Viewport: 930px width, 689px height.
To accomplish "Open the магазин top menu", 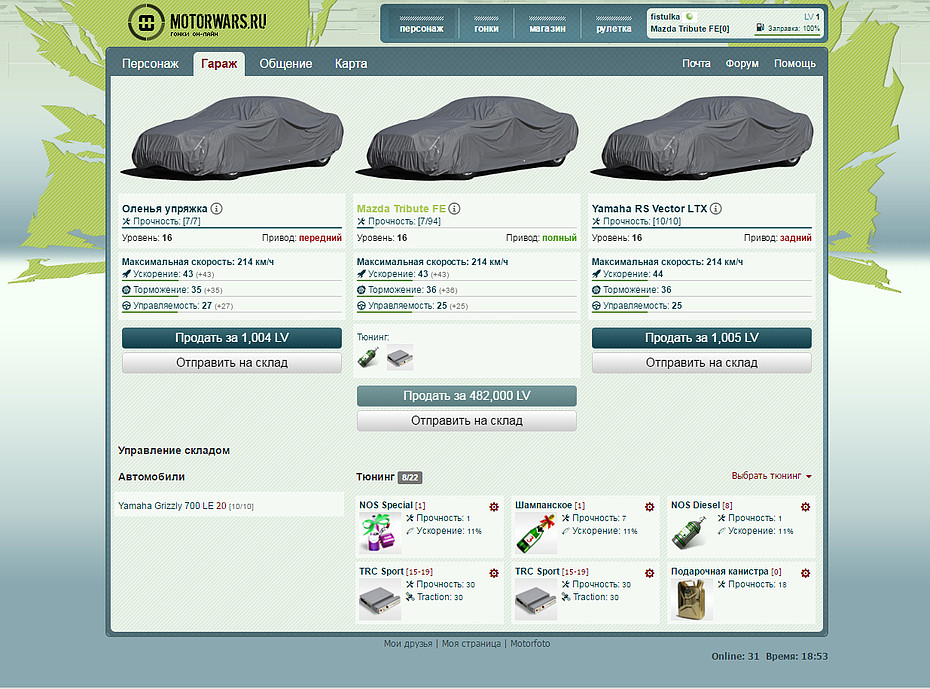I will click(547, 24).
